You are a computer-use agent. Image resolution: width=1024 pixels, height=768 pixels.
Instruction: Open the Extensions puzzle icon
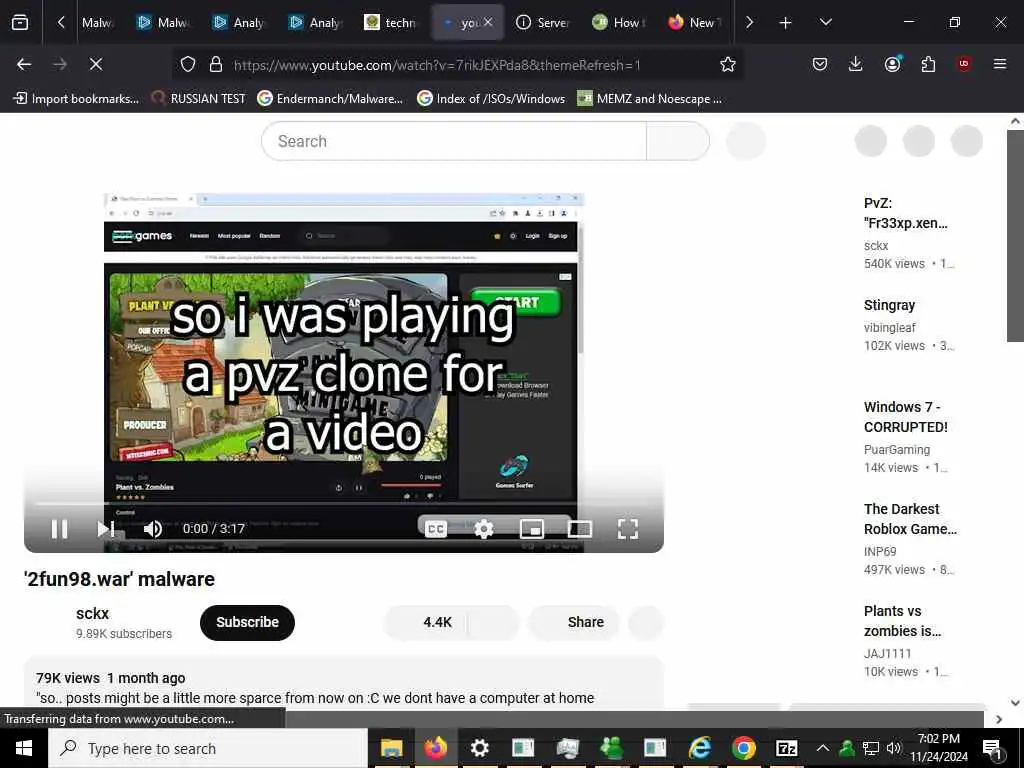coord(928,64)
